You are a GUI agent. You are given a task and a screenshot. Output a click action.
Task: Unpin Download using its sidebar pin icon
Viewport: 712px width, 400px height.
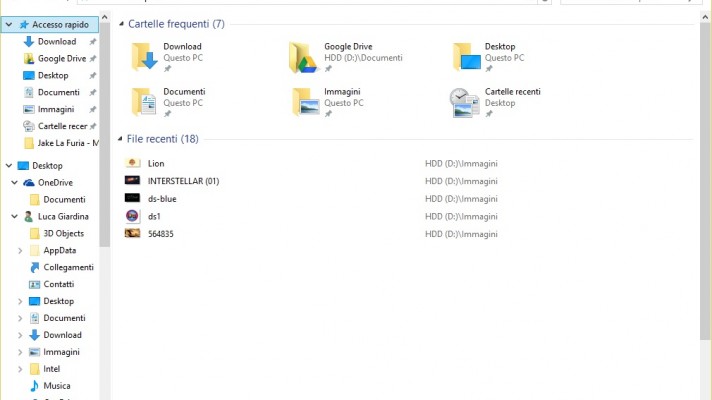(93, 42)
